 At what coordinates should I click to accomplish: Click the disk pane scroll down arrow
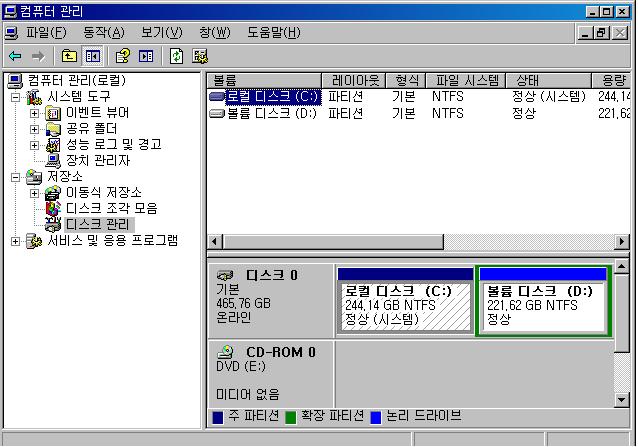621,400
